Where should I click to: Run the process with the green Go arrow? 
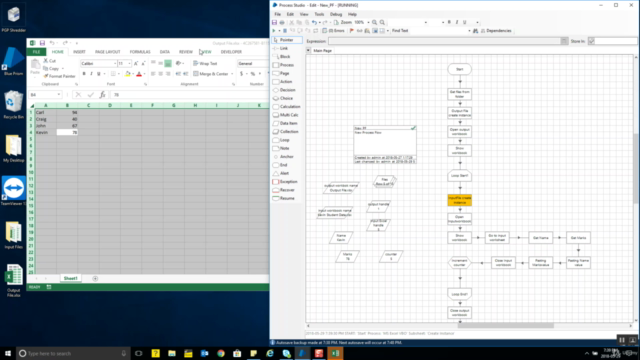tap(274, 31)
